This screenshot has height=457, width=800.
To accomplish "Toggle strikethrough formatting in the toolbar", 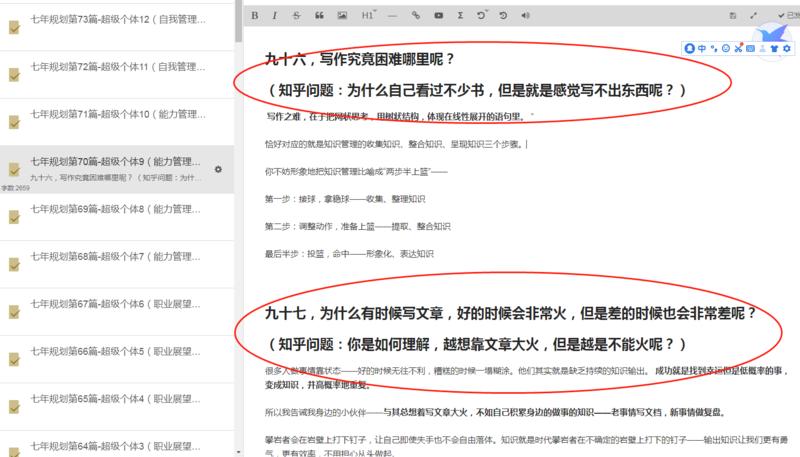I will (296, 15).
